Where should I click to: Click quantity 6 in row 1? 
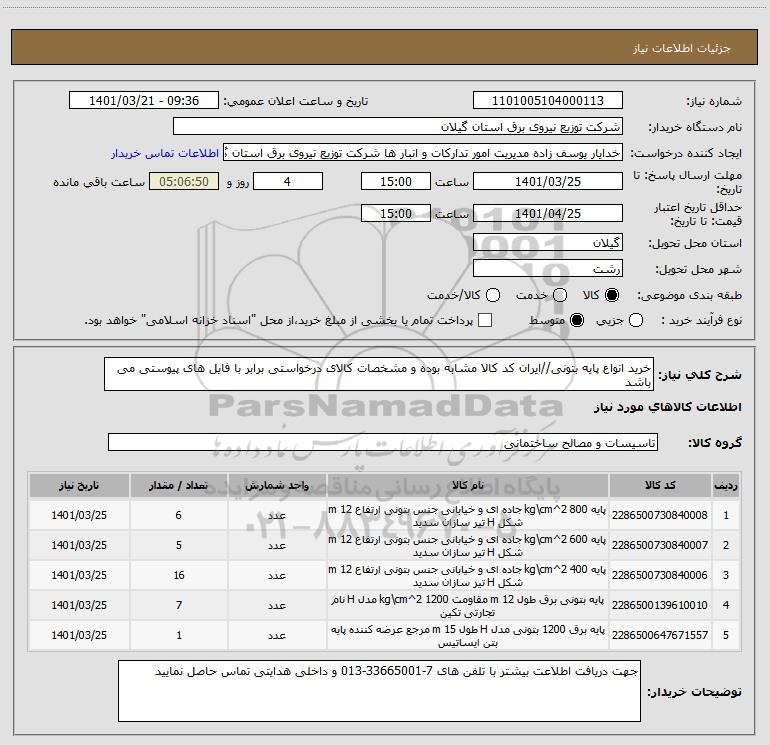click(x=179, y=515)
